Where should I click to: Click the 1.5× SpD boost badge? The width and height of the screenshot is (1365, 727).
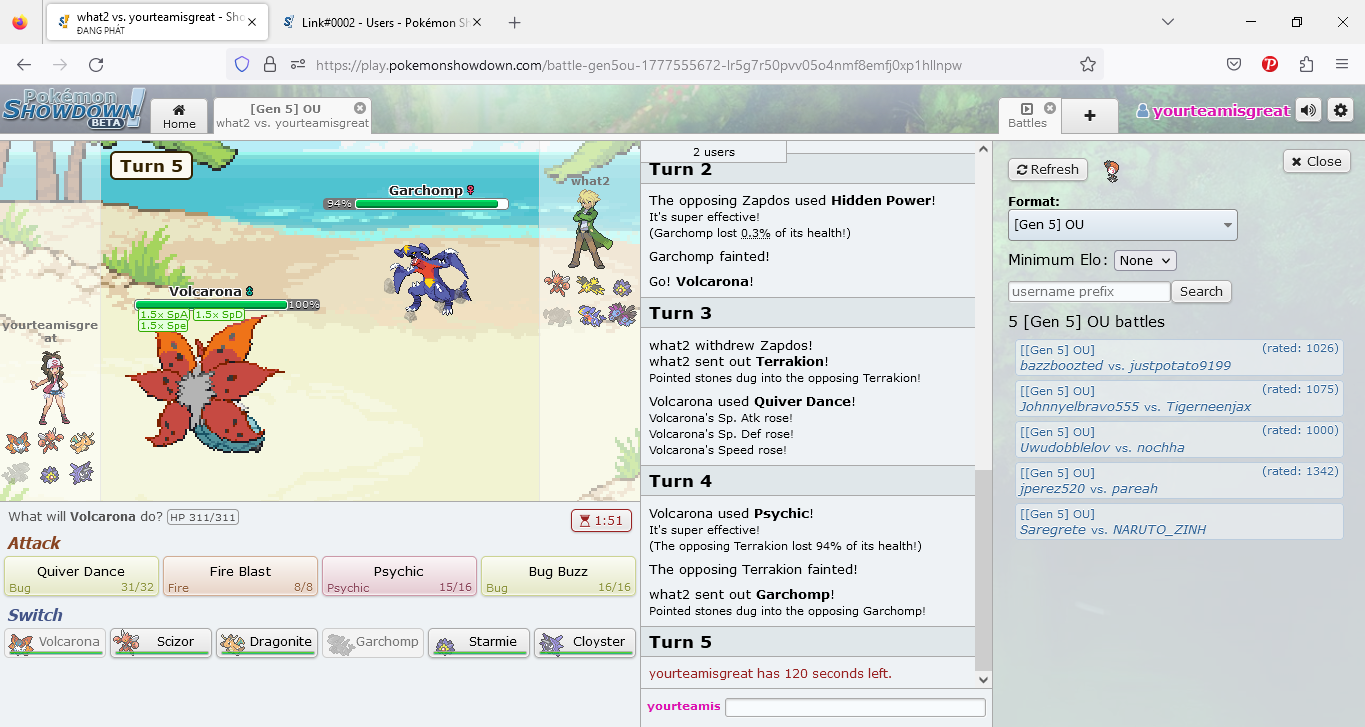coord(219,314)
